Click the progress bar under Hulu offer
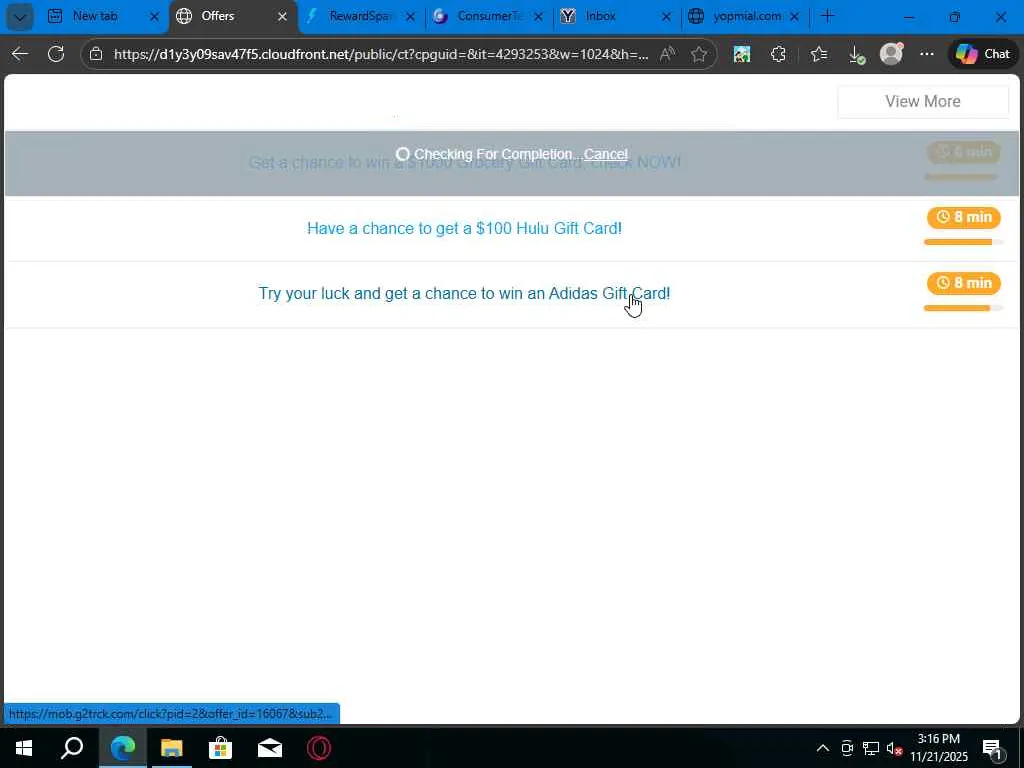1024x768 pixels. coord(963,242)
